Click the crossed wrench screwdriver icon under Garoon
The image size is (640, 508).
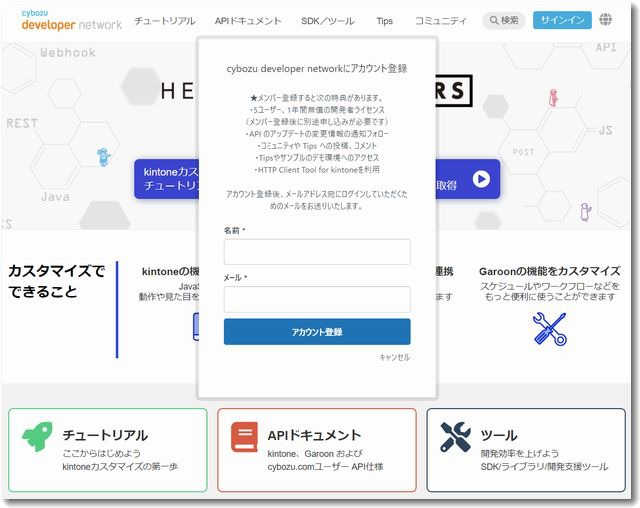click(x=549, y=329)
